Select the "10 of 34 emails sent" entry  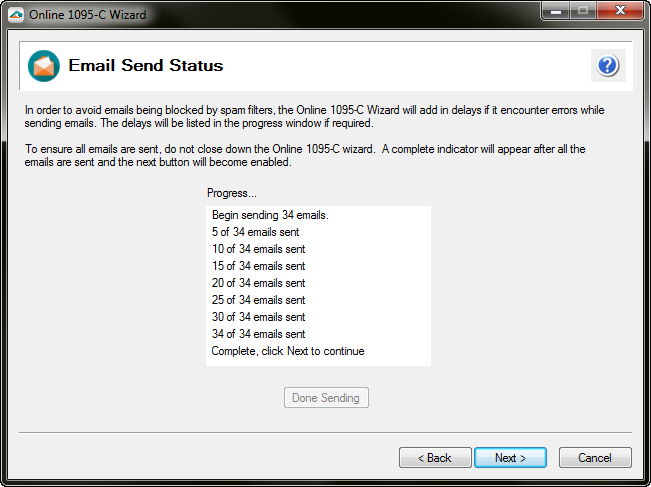click(258, 249)
